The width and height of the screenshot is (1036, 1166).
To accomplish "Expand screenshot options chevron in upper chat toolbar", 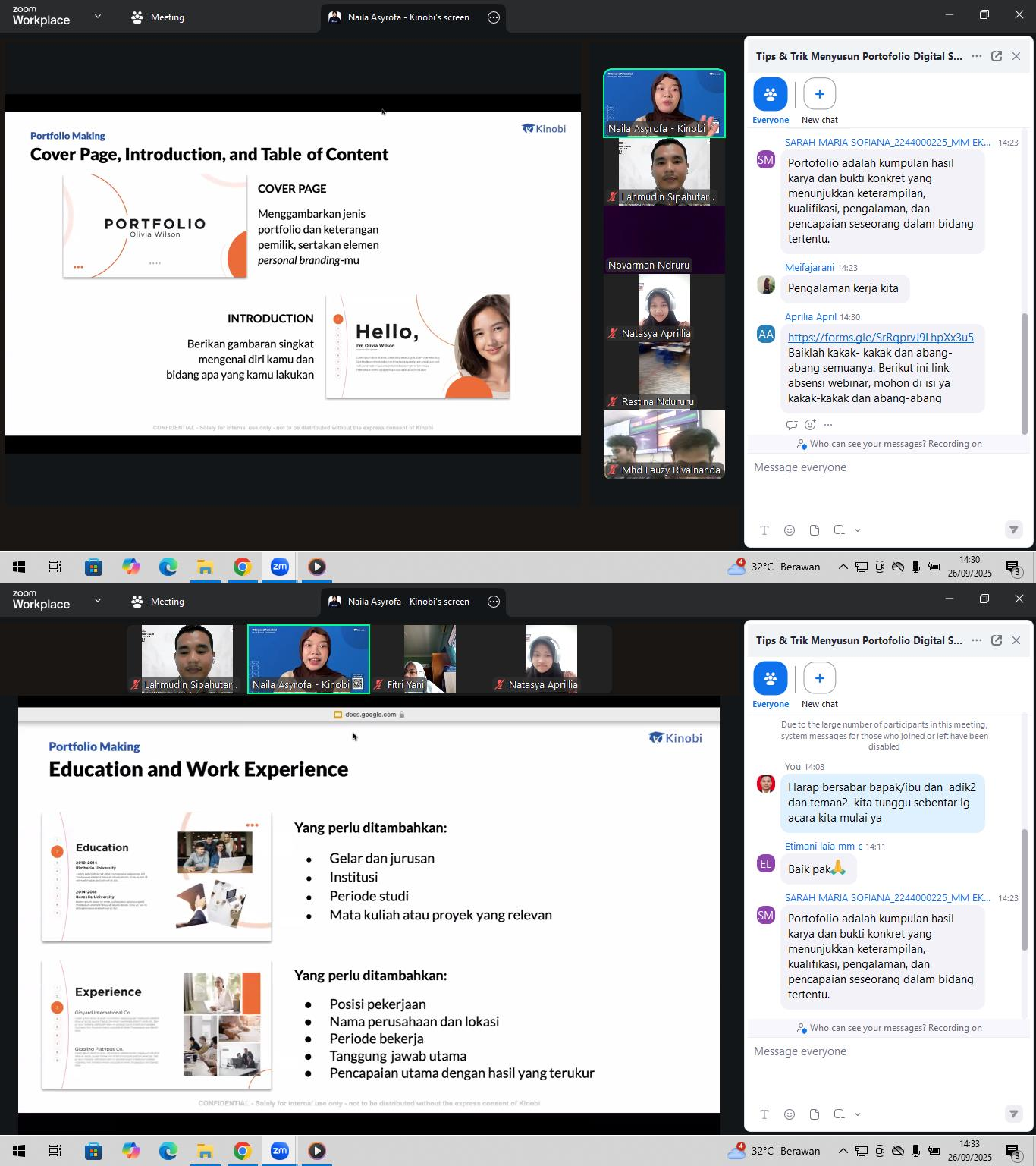I will [858, 530].
